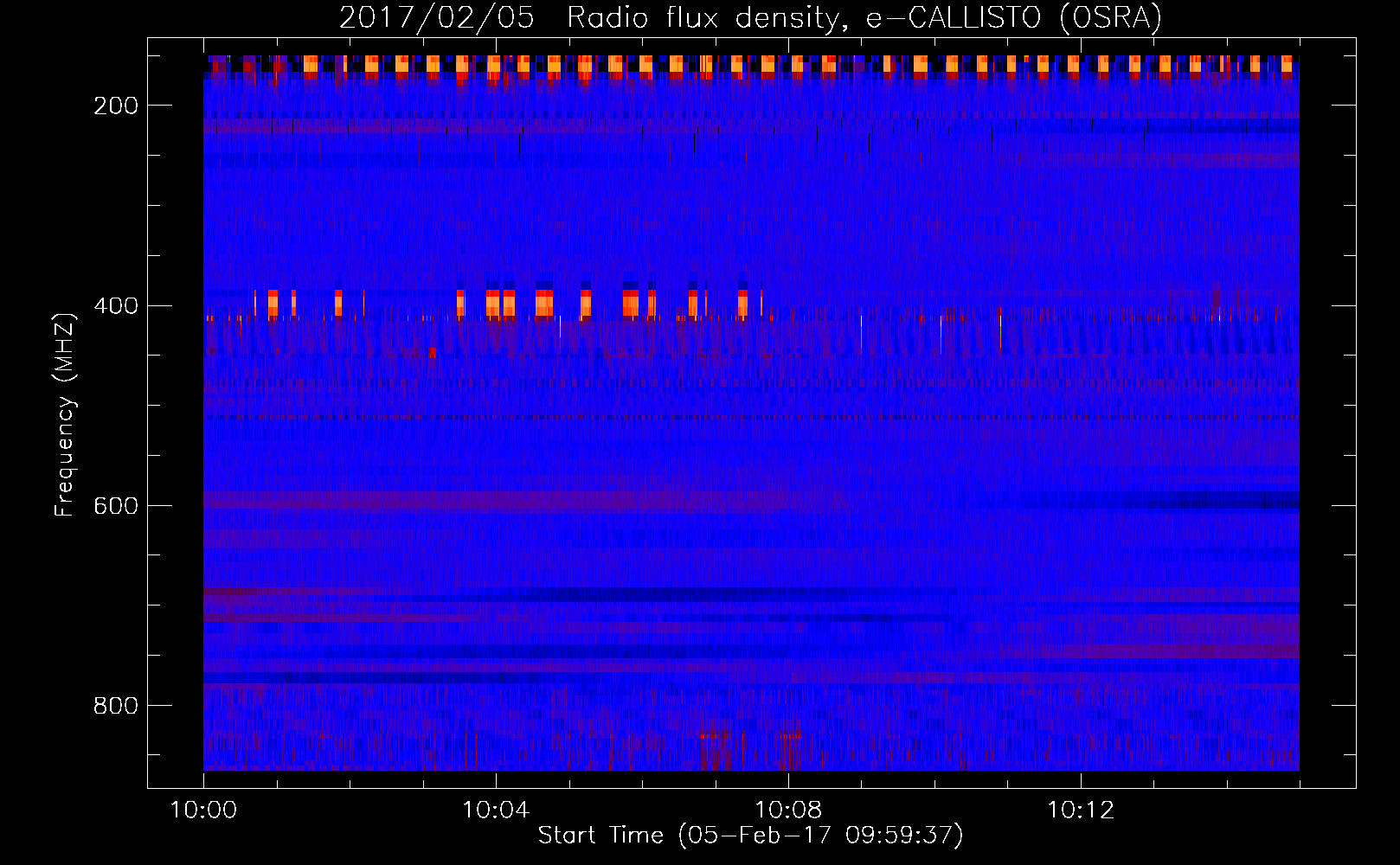Click the 10:12 time tick label
The width and height of the screenshot is (1400, 865).
[1081, 810]
